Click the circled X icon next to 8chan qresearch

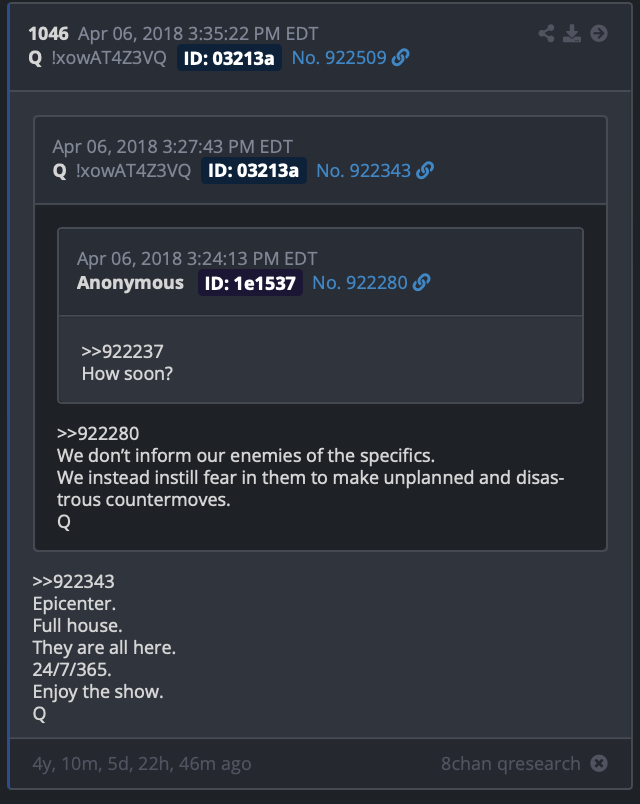(599, 763)
